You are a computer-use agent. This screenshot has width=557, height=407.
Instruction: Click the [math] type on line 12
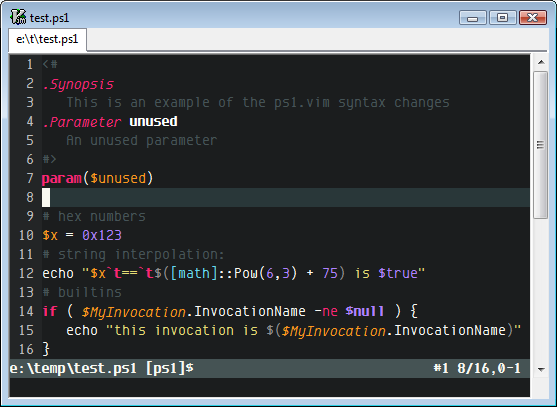194,273
